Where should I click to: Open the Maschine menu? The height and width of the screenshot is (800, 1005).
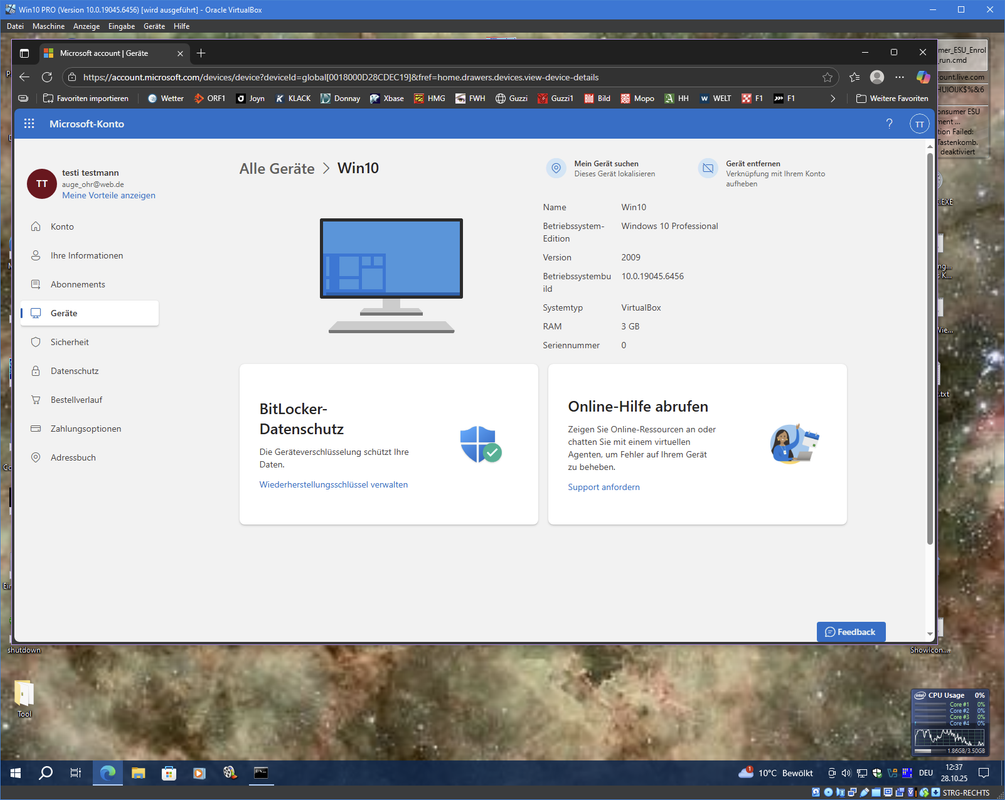point(49,26)
